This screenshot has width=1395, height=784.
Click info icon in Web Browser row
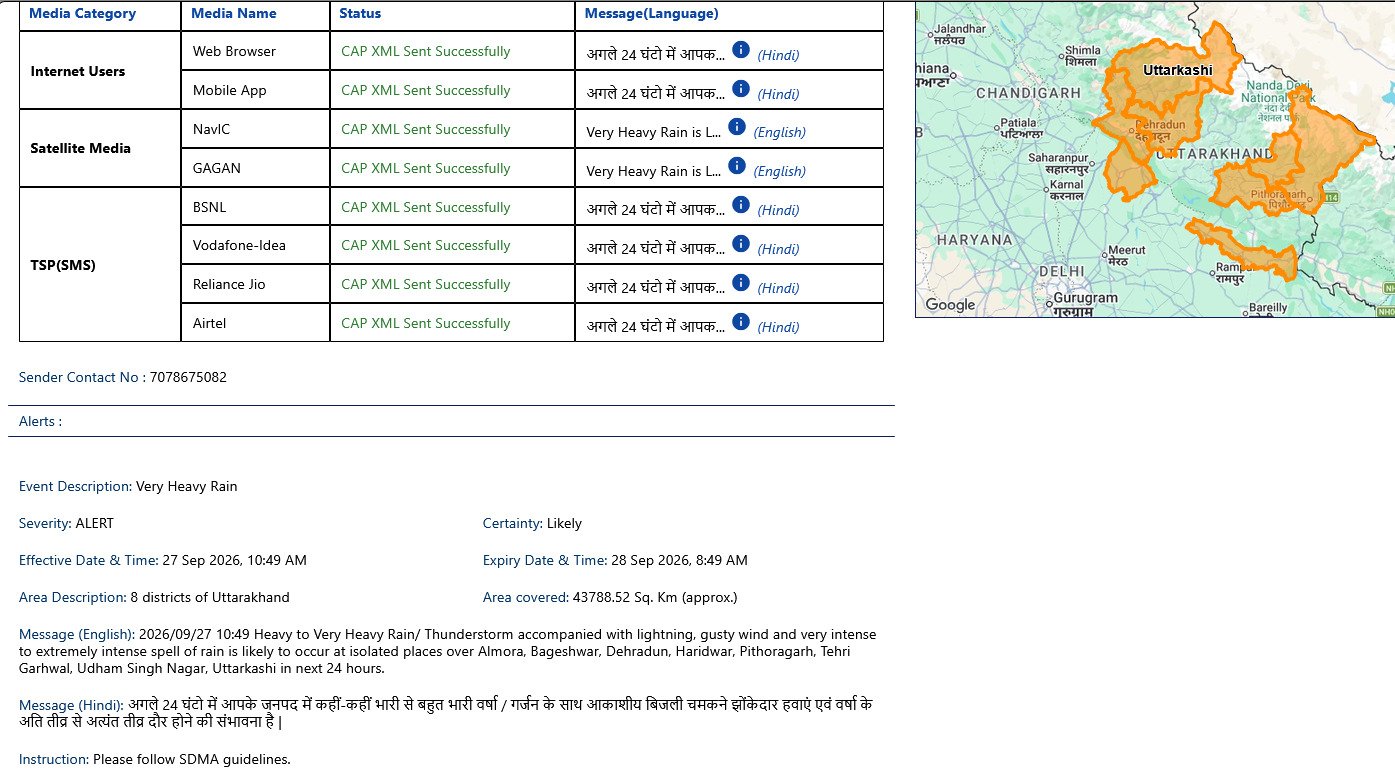[x=741, y=49]
